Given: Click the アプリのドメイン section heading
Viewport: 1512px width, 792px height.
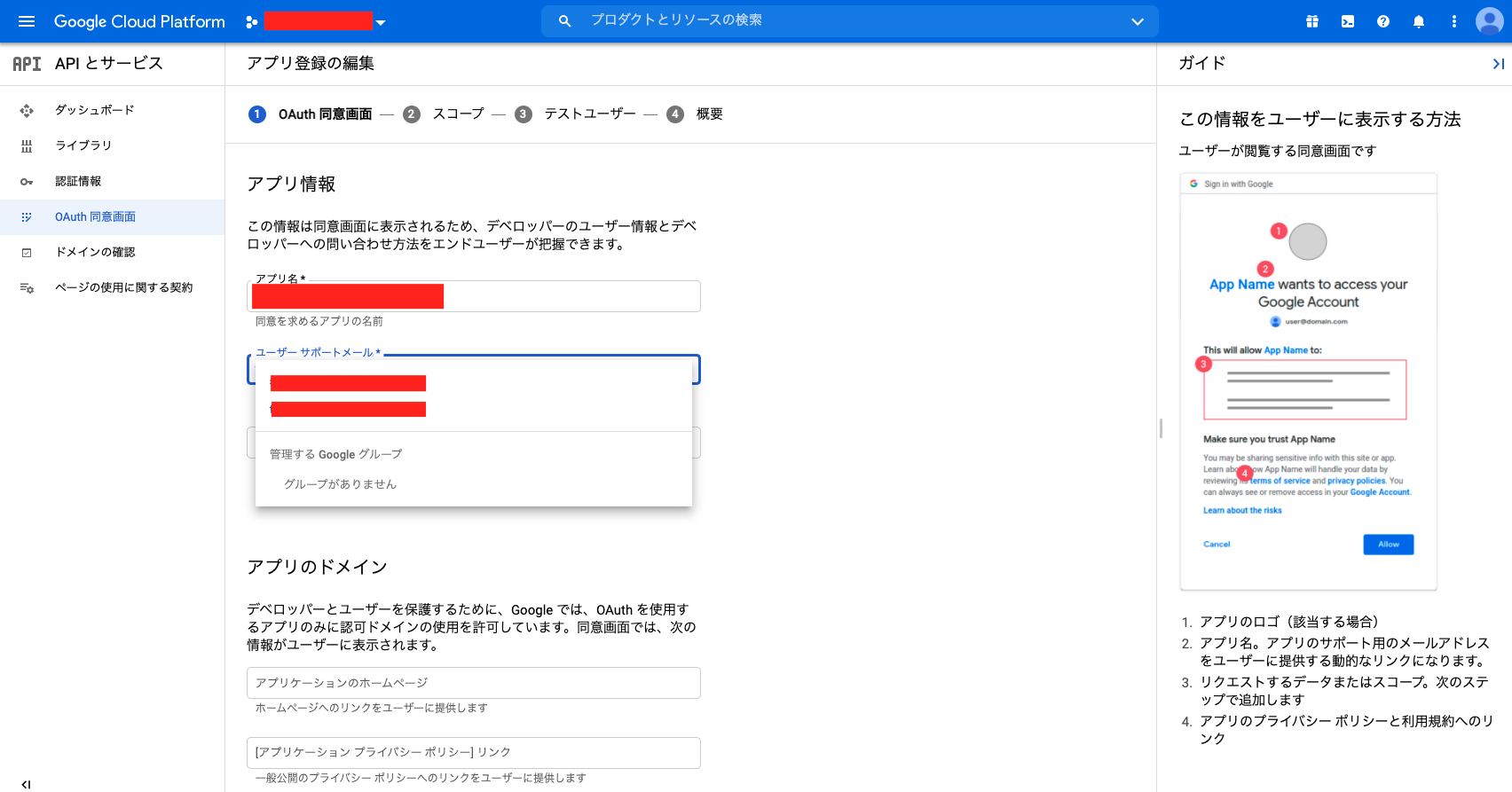Looking at the screenshot, I should (x=317, y=567).
